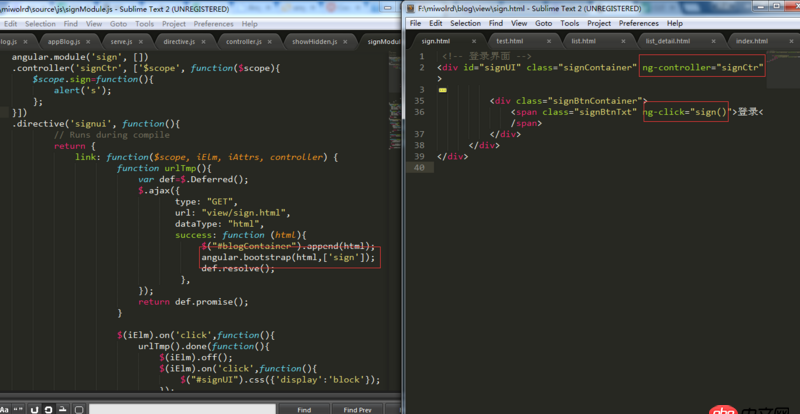Expand folded code marker on line 3
The height and width of the screenshot is (414, 800).
pyautogui.click(x=442, y=90)
